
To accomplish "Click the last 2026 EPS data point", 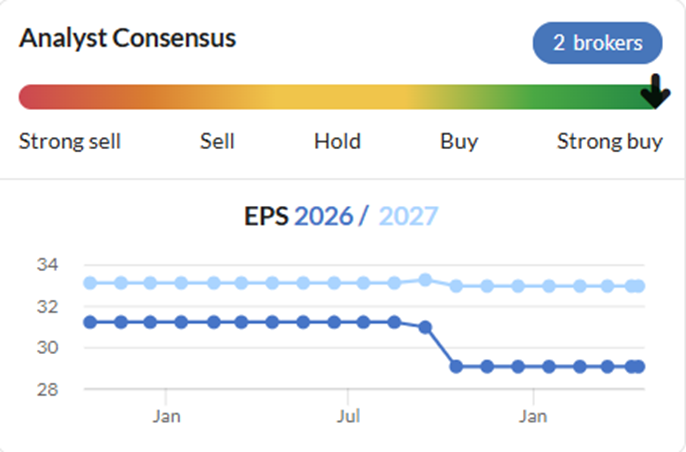I will tap(638, 367).
